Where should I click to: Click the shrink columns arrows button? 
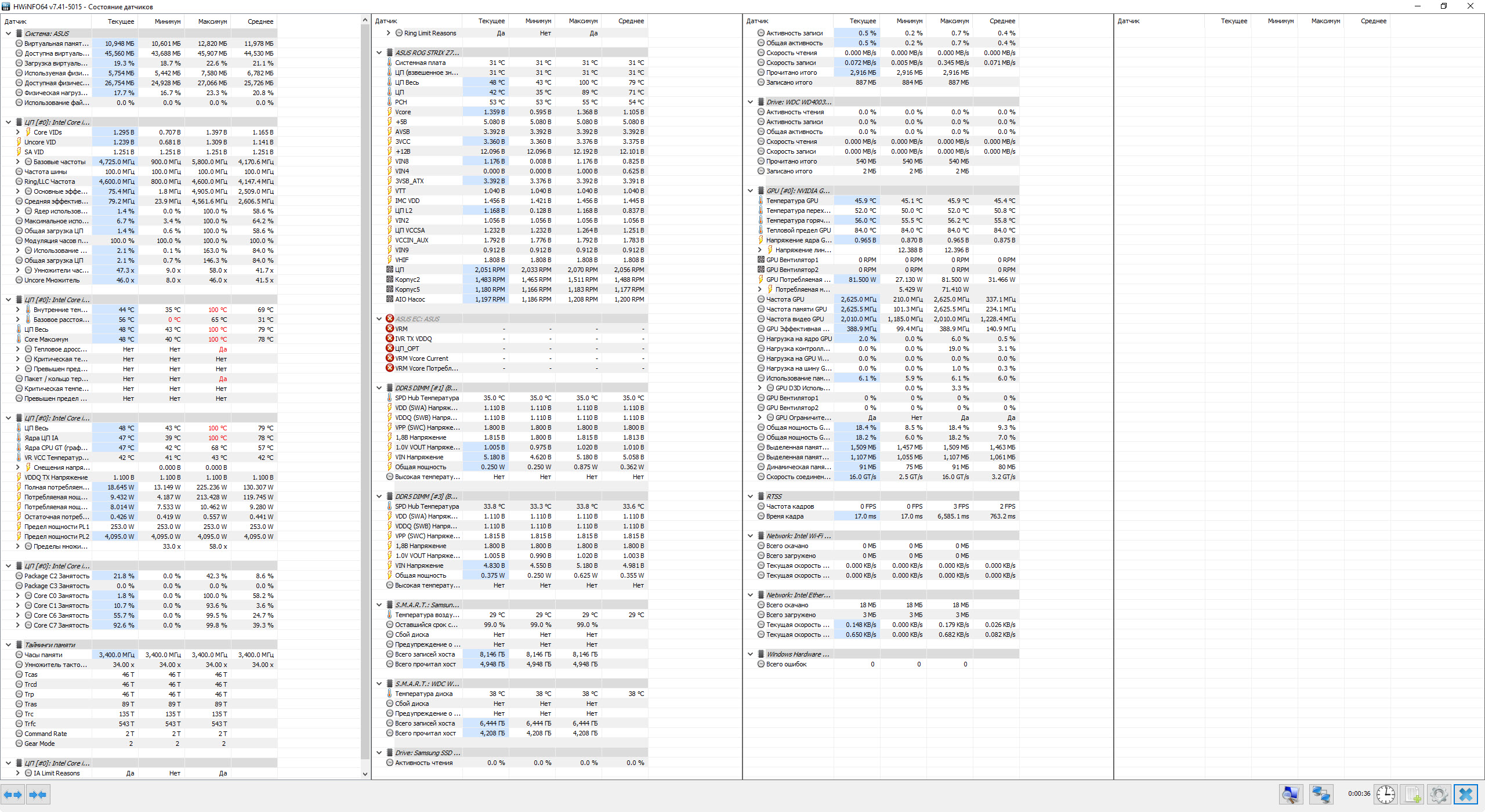38,794
